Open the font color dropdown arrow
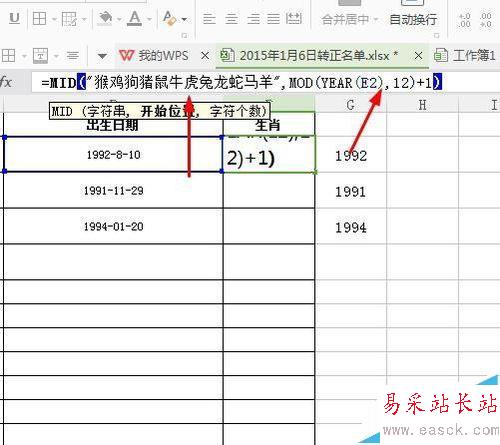This screenshot has width=500, height=445. point(149,19)
